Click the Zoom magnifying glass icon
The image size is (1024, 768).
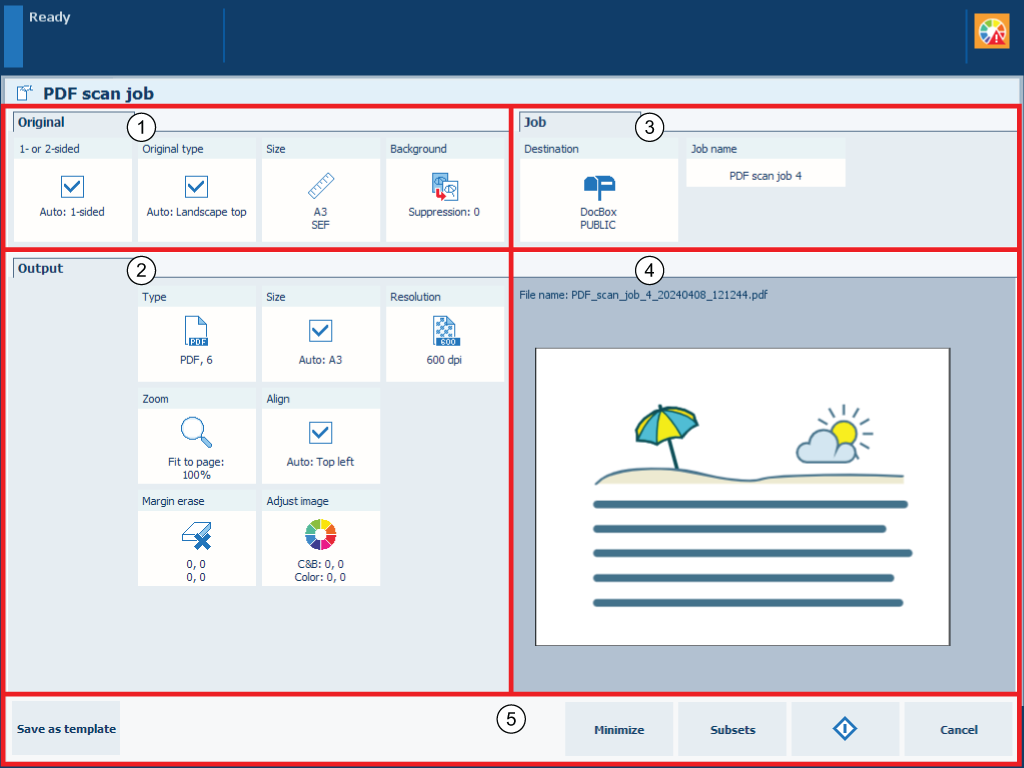tap(196, 432)
